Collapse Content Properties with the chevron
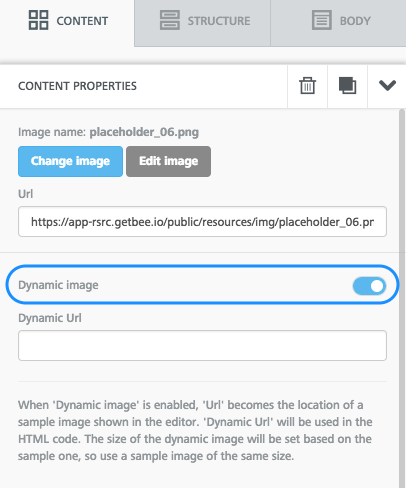The image size is (406, 488). [x=387, y=86]
